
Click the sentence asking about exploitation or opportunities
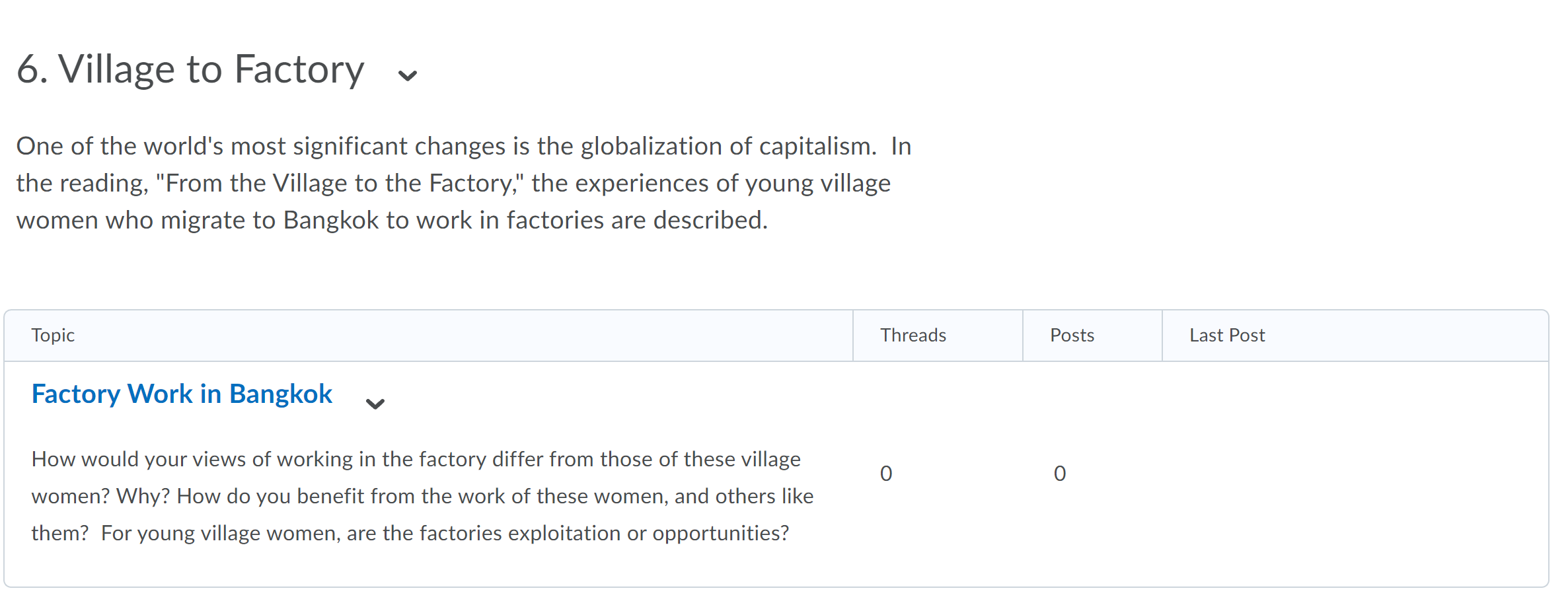445,533
